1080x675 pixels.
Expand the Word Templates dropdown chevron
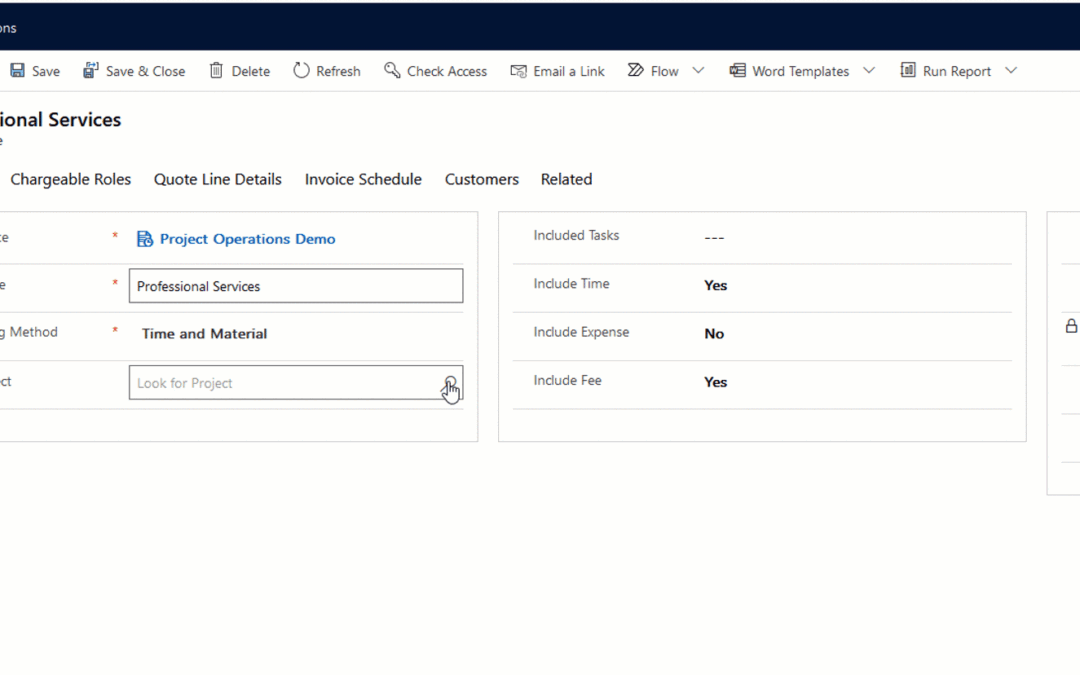[869, 70]
